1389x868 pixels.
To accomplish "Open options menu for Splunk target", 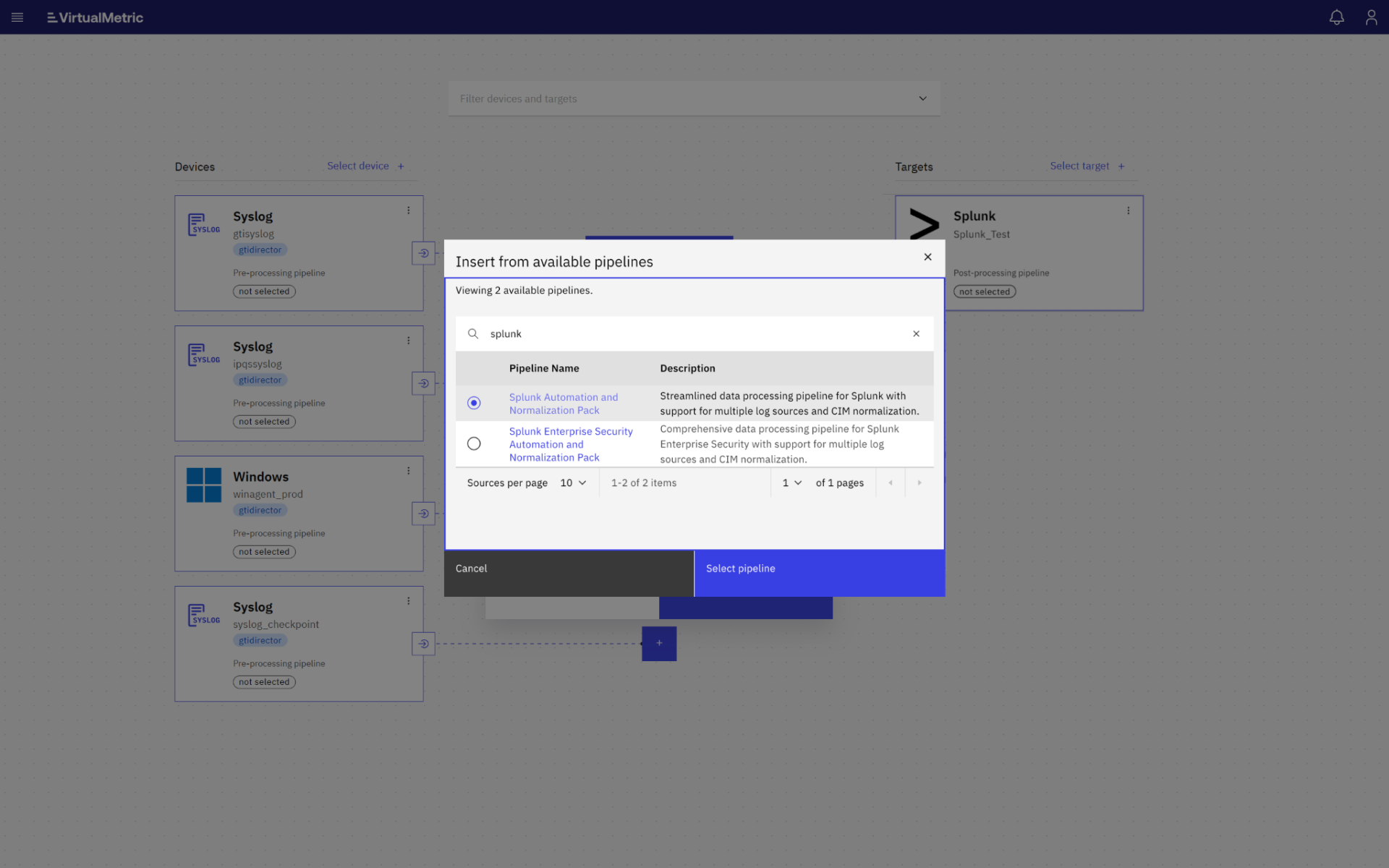I will [x=1128, y=210].
